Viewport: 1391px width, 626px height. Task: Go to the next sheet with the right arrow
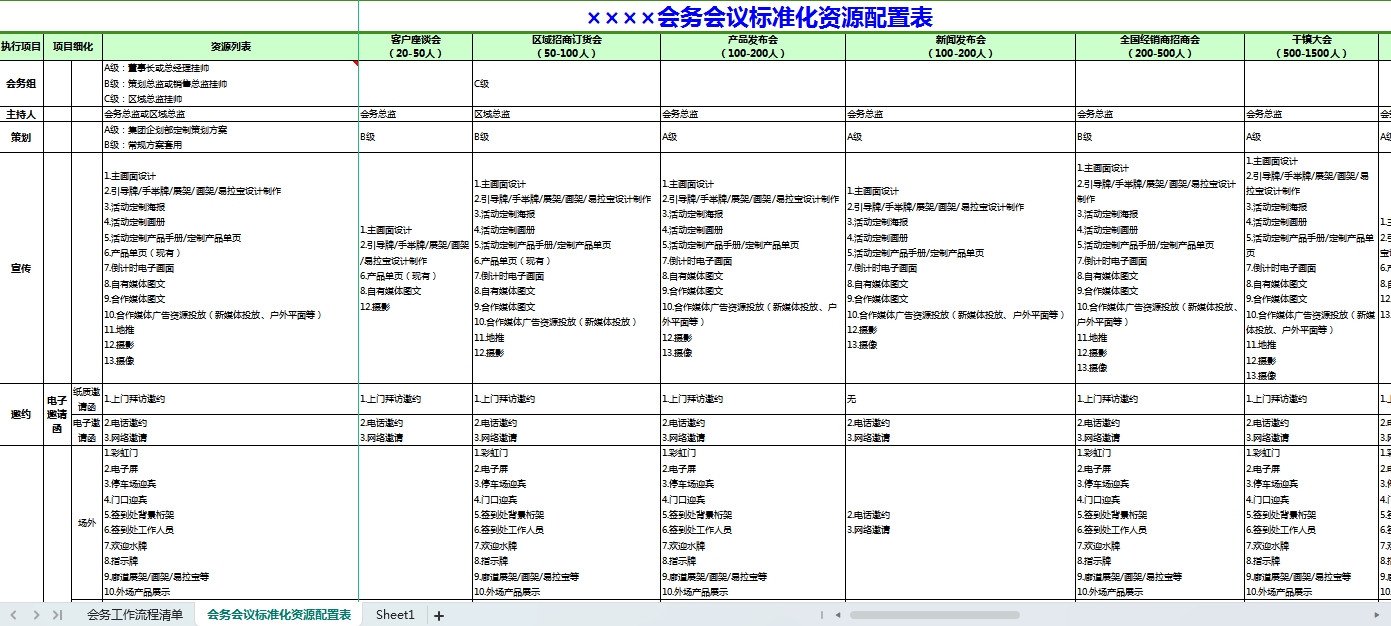[x=36, y=615]
